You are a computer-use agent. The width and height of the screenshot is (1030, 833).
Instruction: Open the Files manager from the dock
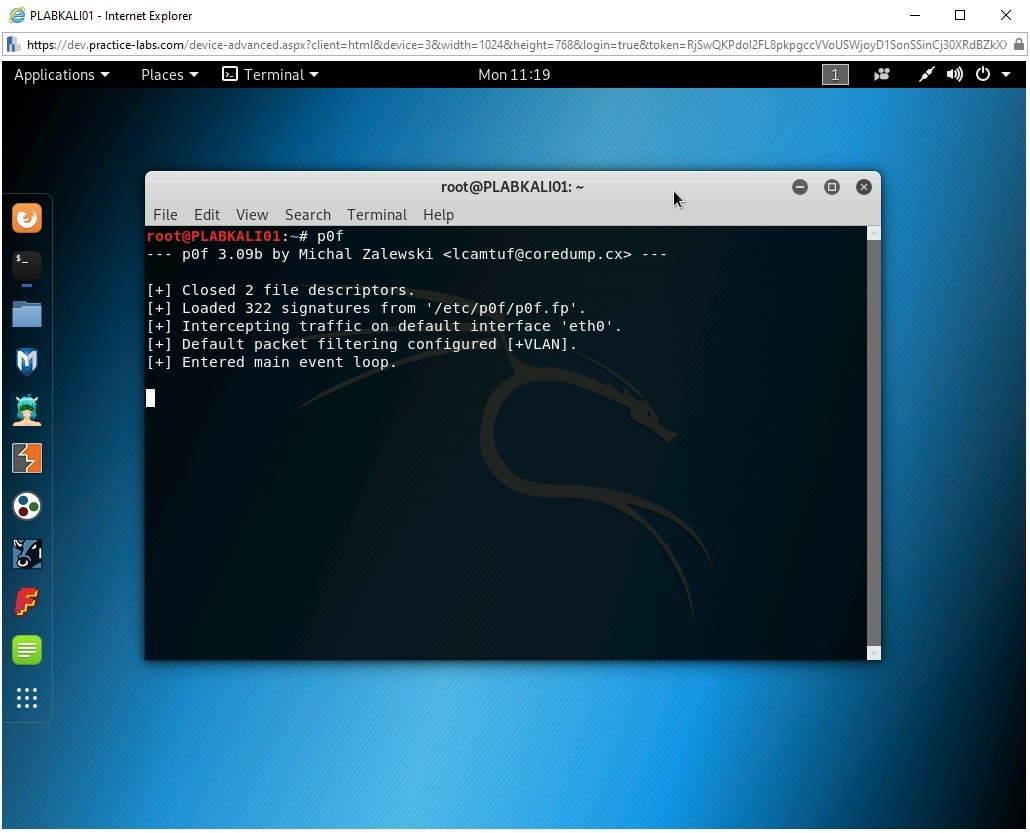point(27,313)
